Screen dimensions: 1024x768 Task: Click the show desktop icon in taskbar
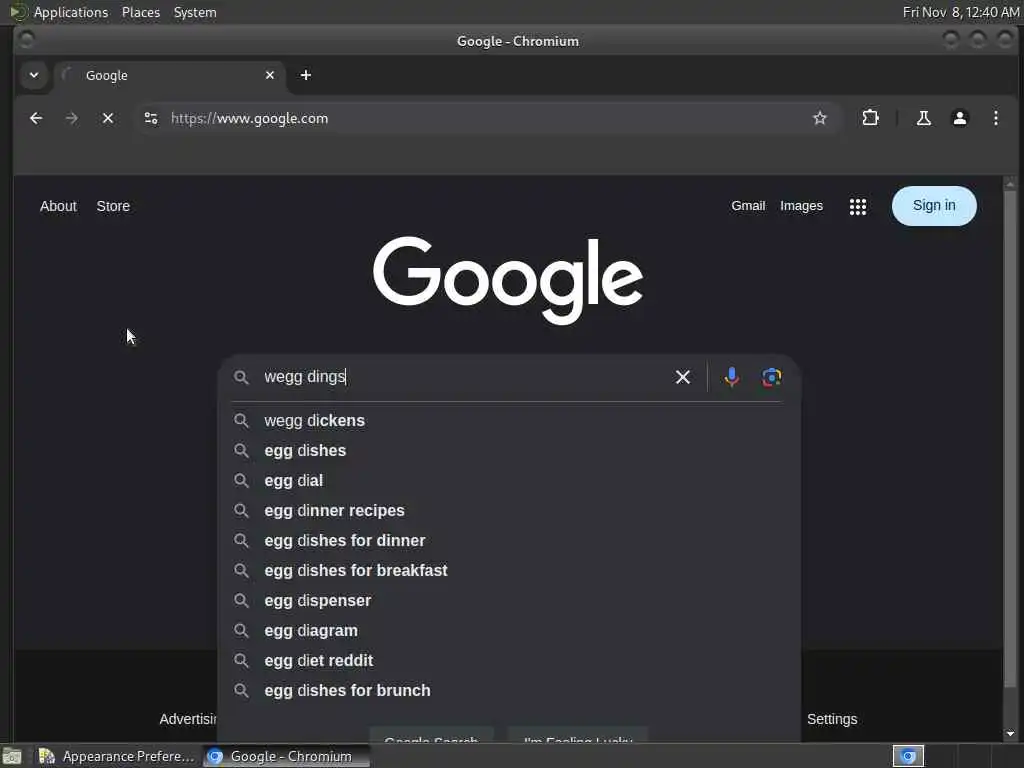point(12,756)
